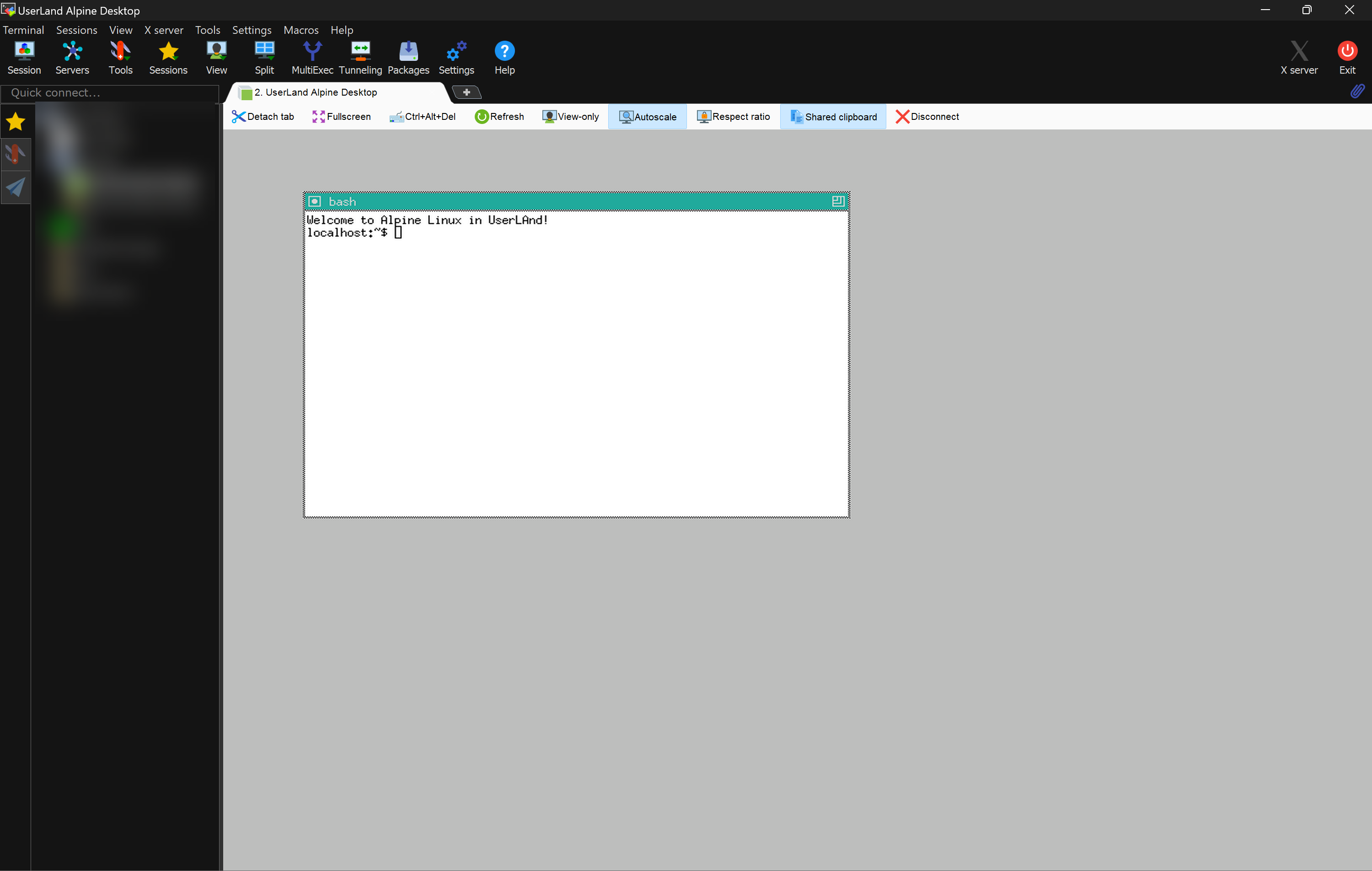Open the Macros menu
This screenshot has width=1372, height=871.
(301, 30)
